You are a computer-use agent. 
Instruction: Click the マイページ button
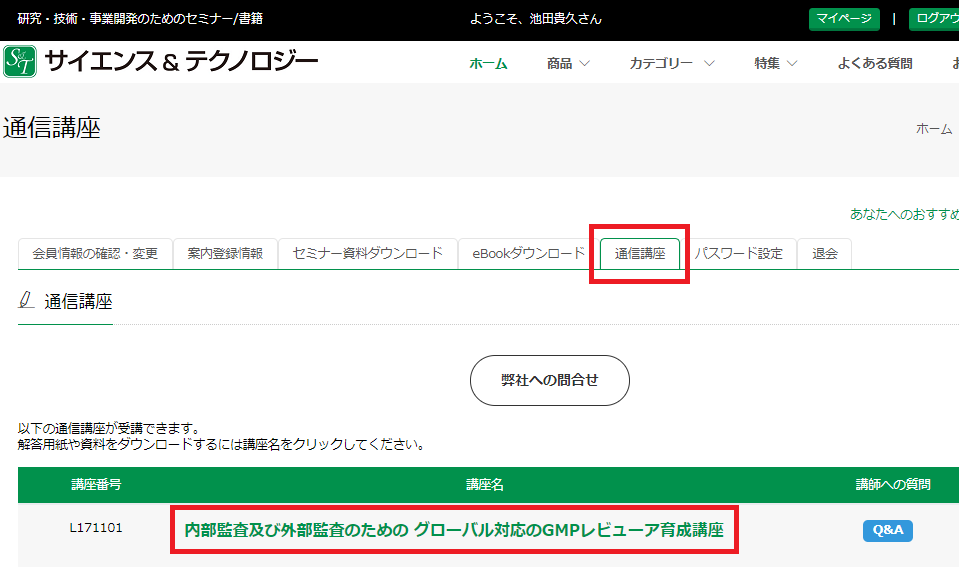coord(844,19)
